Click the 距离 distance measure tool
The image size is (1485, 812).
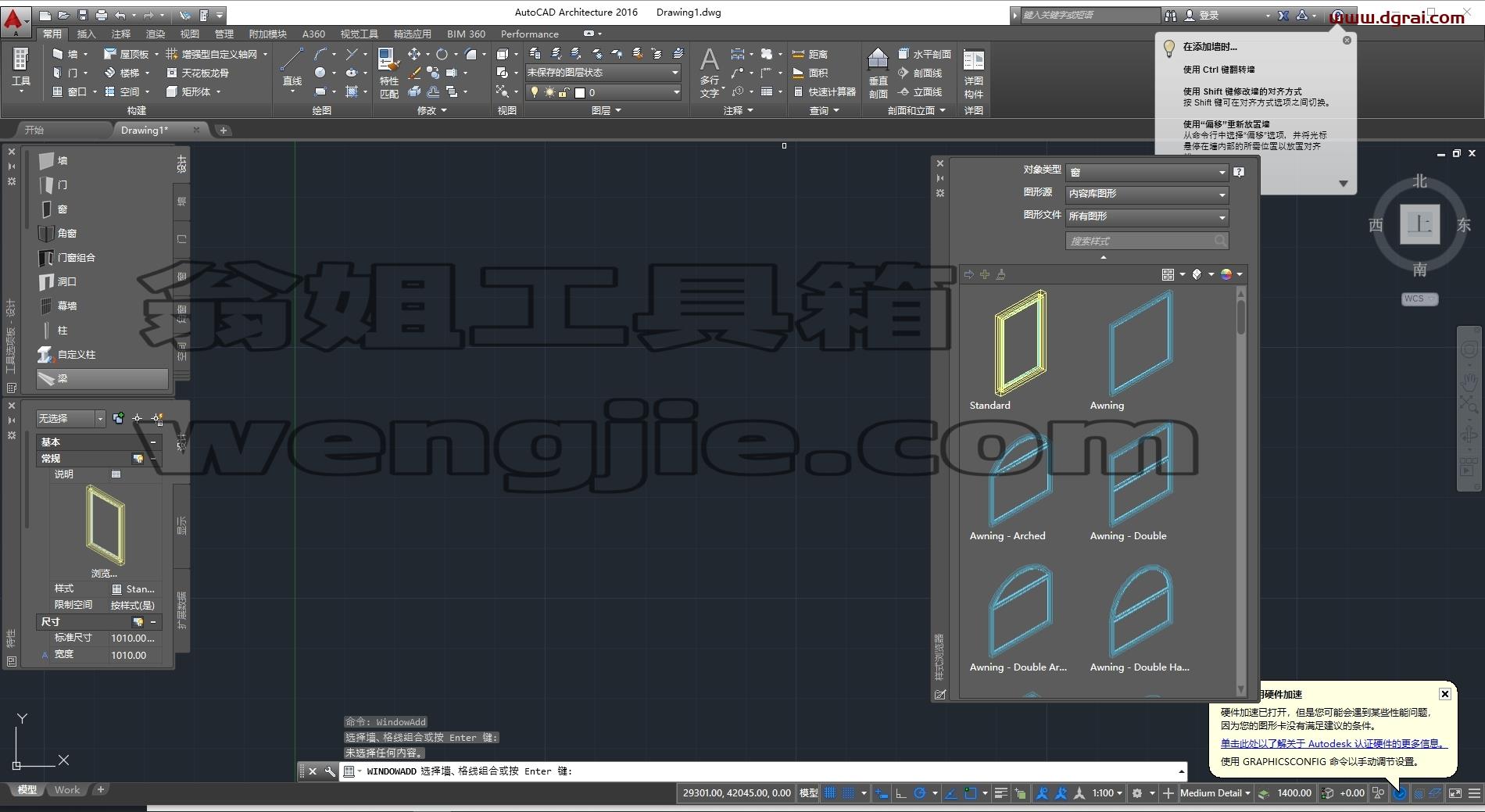[x=810, y=54]
